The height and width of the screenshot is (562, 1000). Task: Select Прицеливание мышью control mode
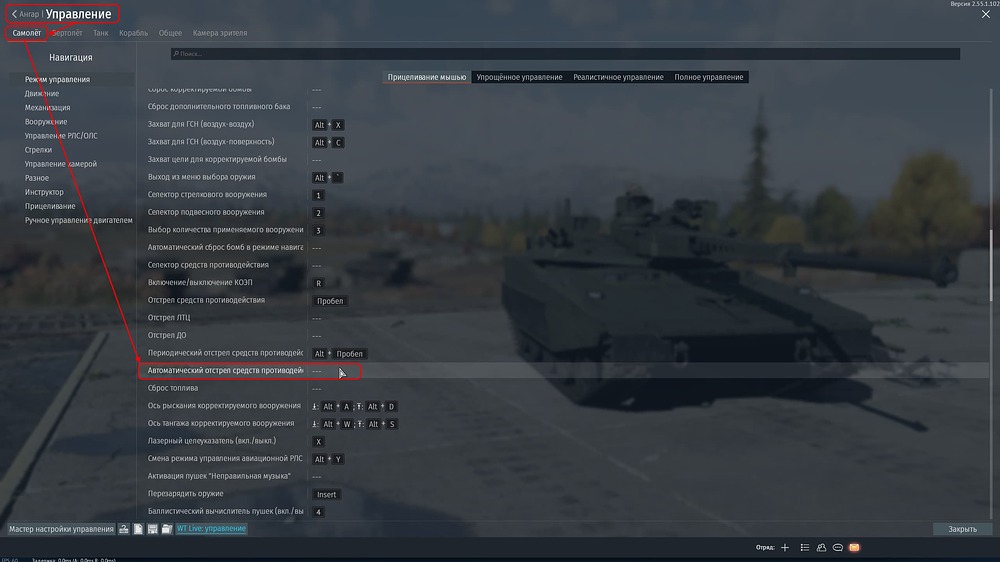[x=427, y=77]
